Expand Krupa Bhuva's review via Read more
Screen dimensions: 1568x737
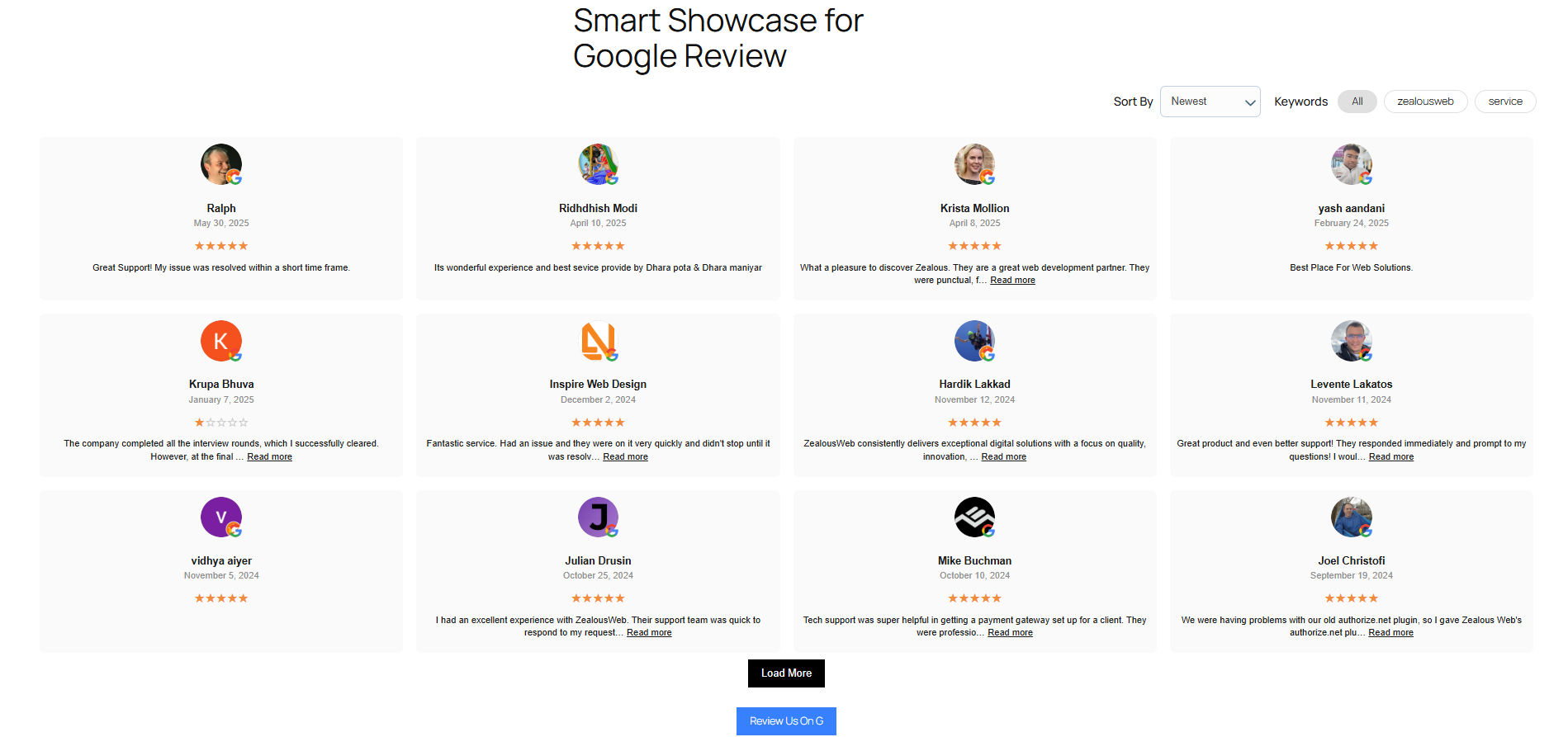tap(269, 457)
